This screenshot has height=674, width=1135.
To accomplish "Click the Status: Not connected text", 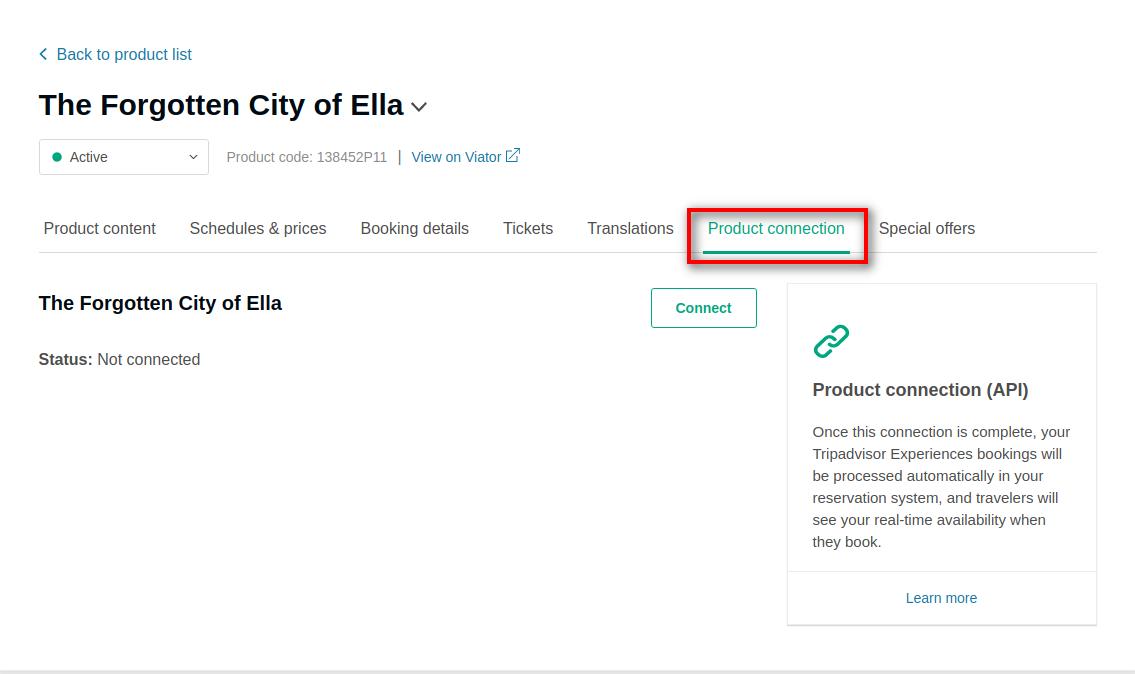I will click(x=119, y=360).
